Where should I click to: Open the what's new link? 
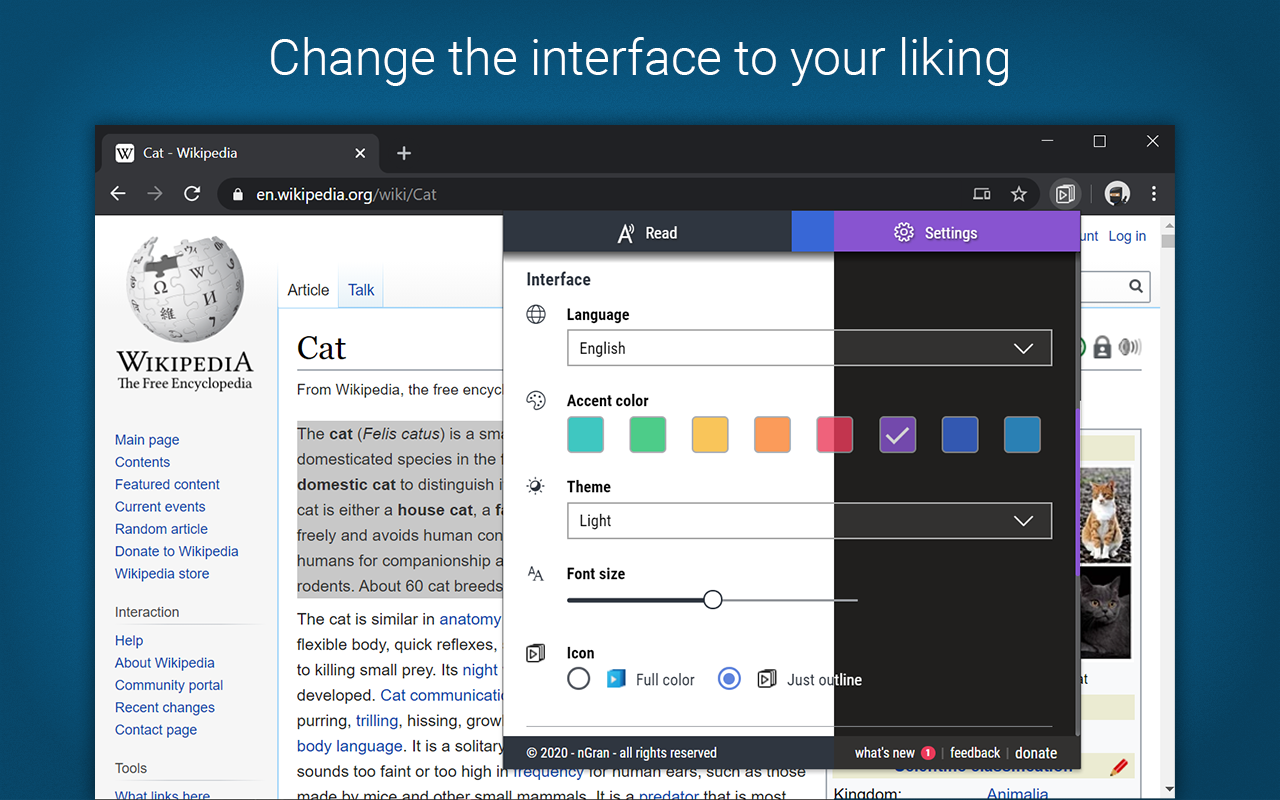884,753
